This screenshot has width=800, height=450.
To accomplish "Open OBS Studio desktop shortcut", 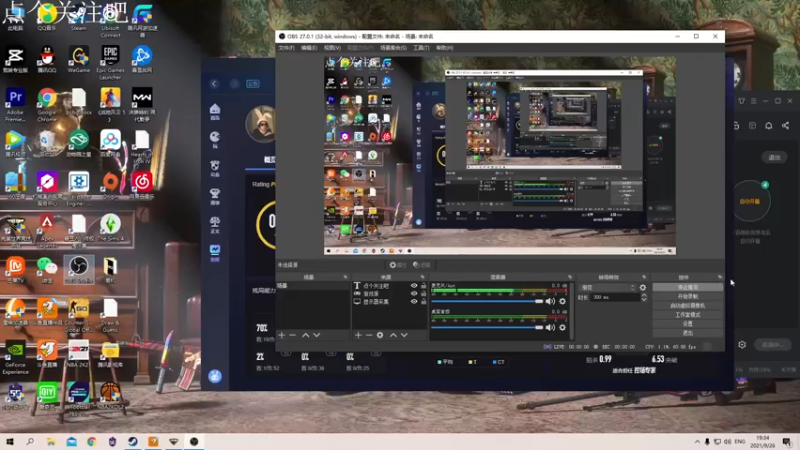I will tap(79, 269).
